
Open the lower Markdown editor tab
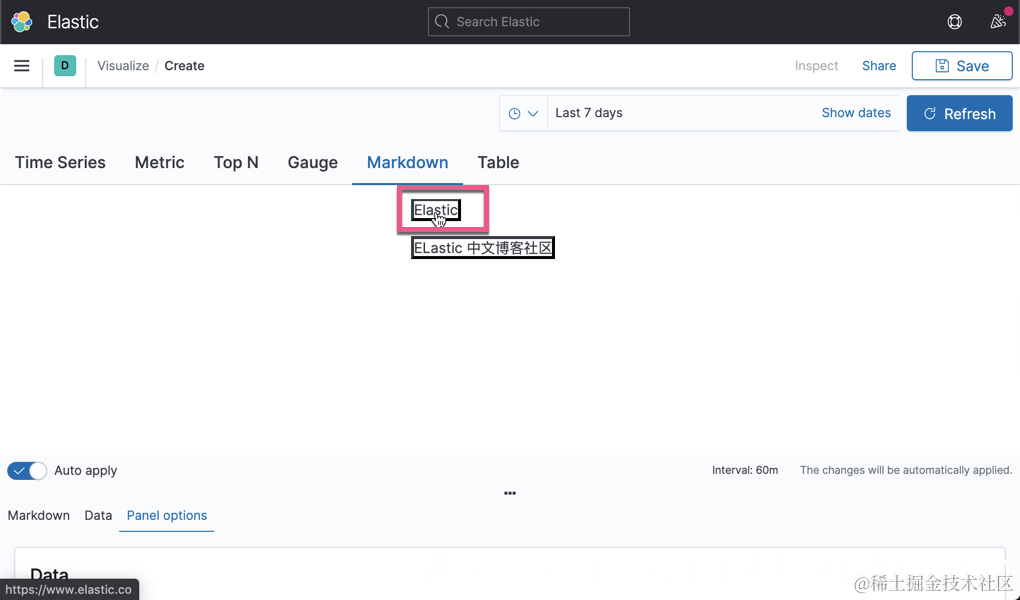pyautogui.click(x=38, y=515)
